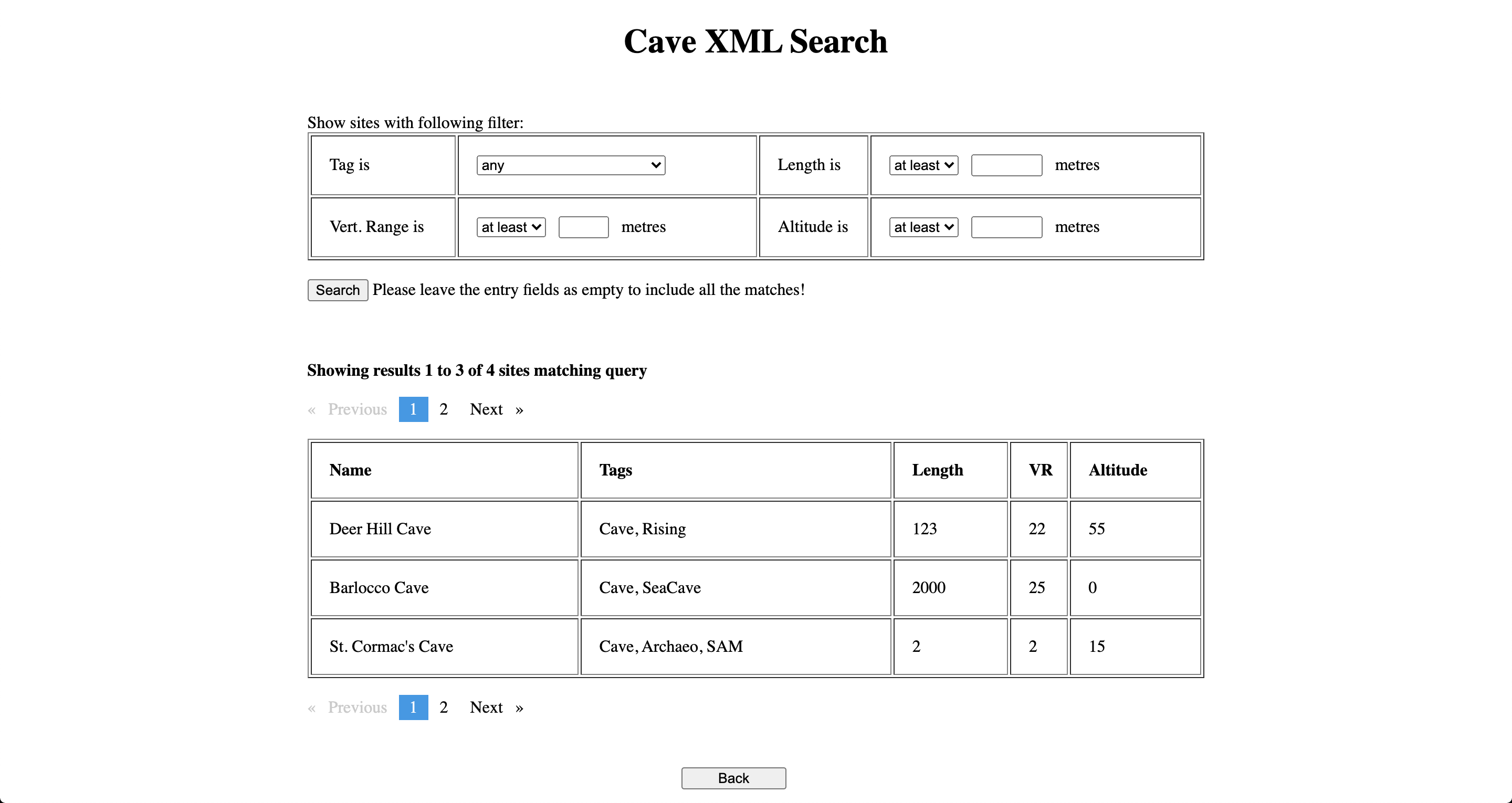
Task: Click the top « first-page arrow
Action: (312, 410)
